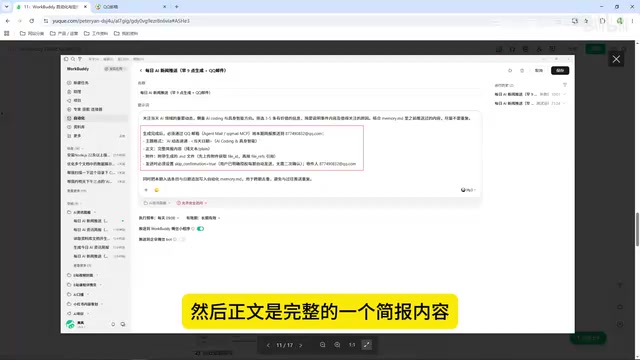Click the task name input field
Screen dimensions: 640x360
(309, 93)
